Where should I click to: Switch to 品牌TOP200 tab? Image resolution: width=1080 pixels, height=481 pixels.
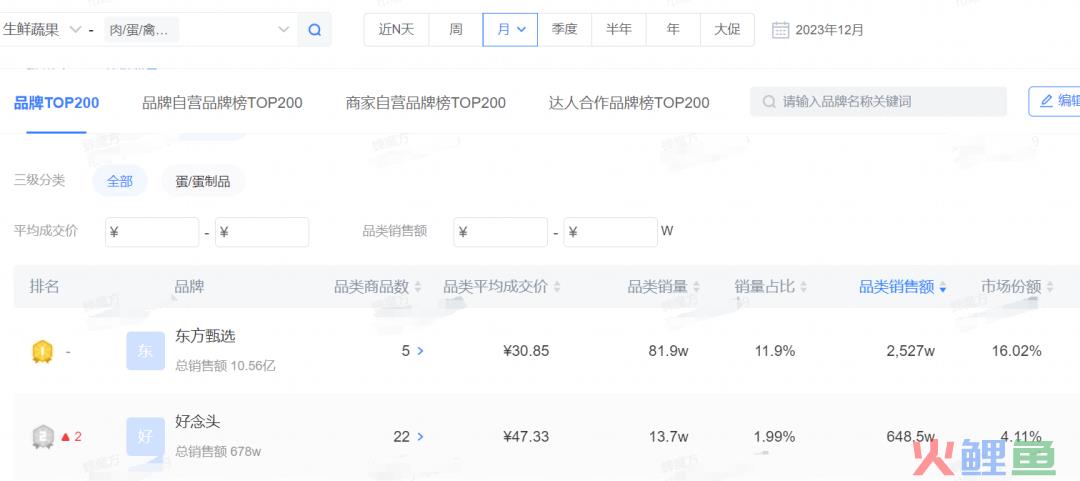(x=56, y=103)
